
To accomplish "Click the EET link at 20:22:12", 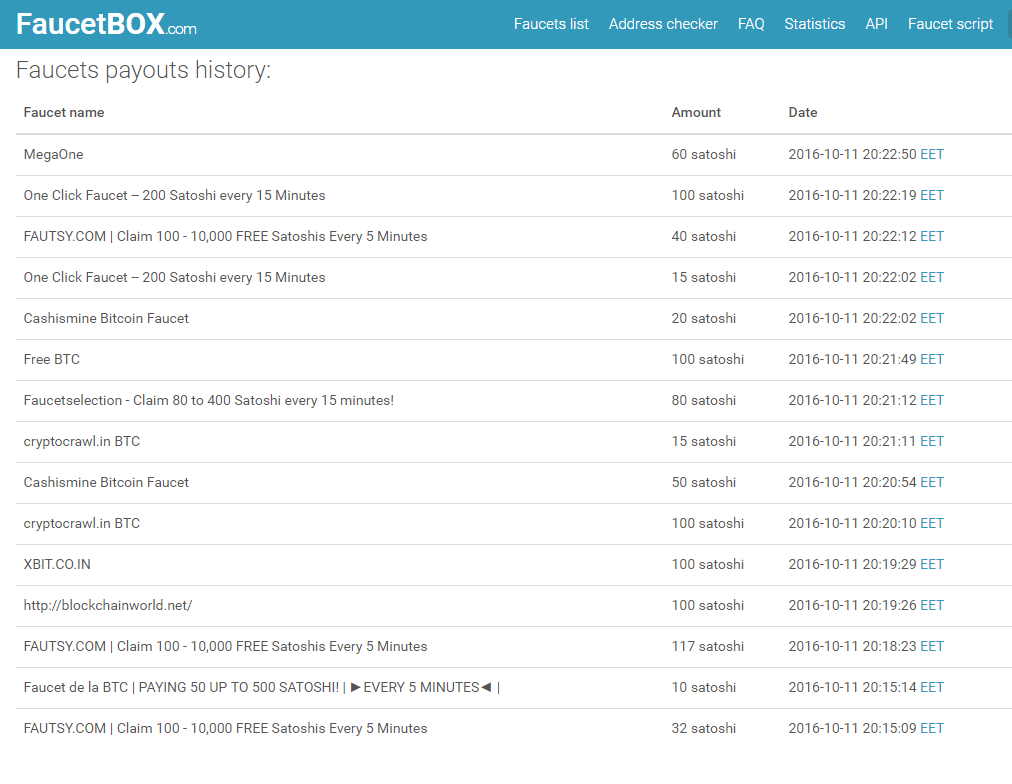I will point(932,236).
